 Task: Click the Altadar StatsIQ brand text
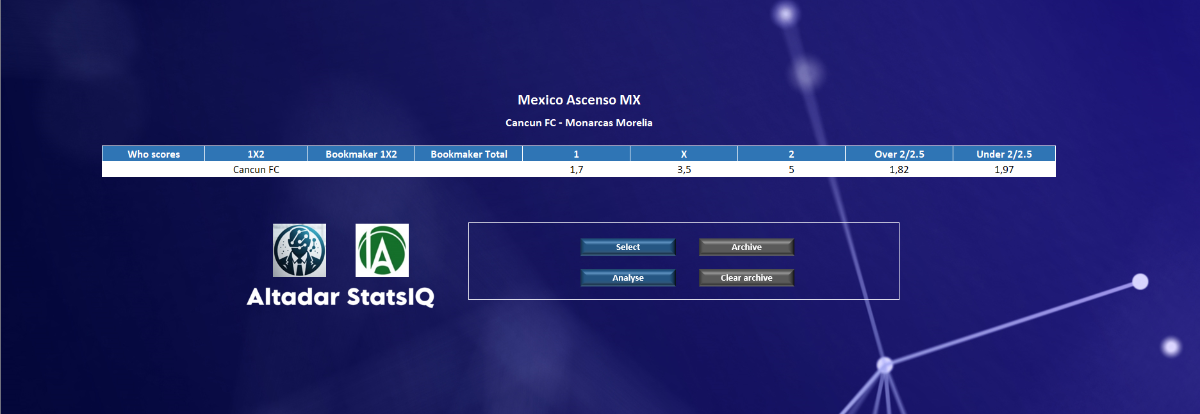(x=341, y=298)
